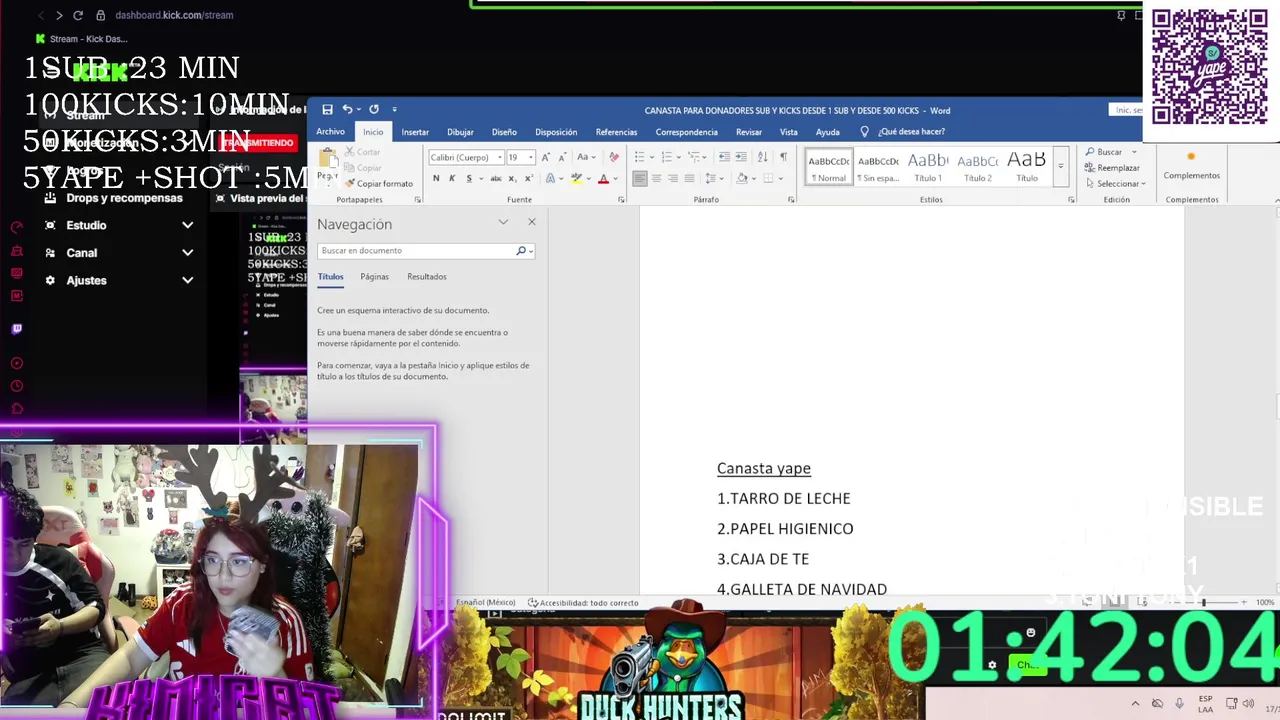The height and width of the screenshot is (720, 1280).
Task: Open the font color dropdown arrow
Action: 615,179
